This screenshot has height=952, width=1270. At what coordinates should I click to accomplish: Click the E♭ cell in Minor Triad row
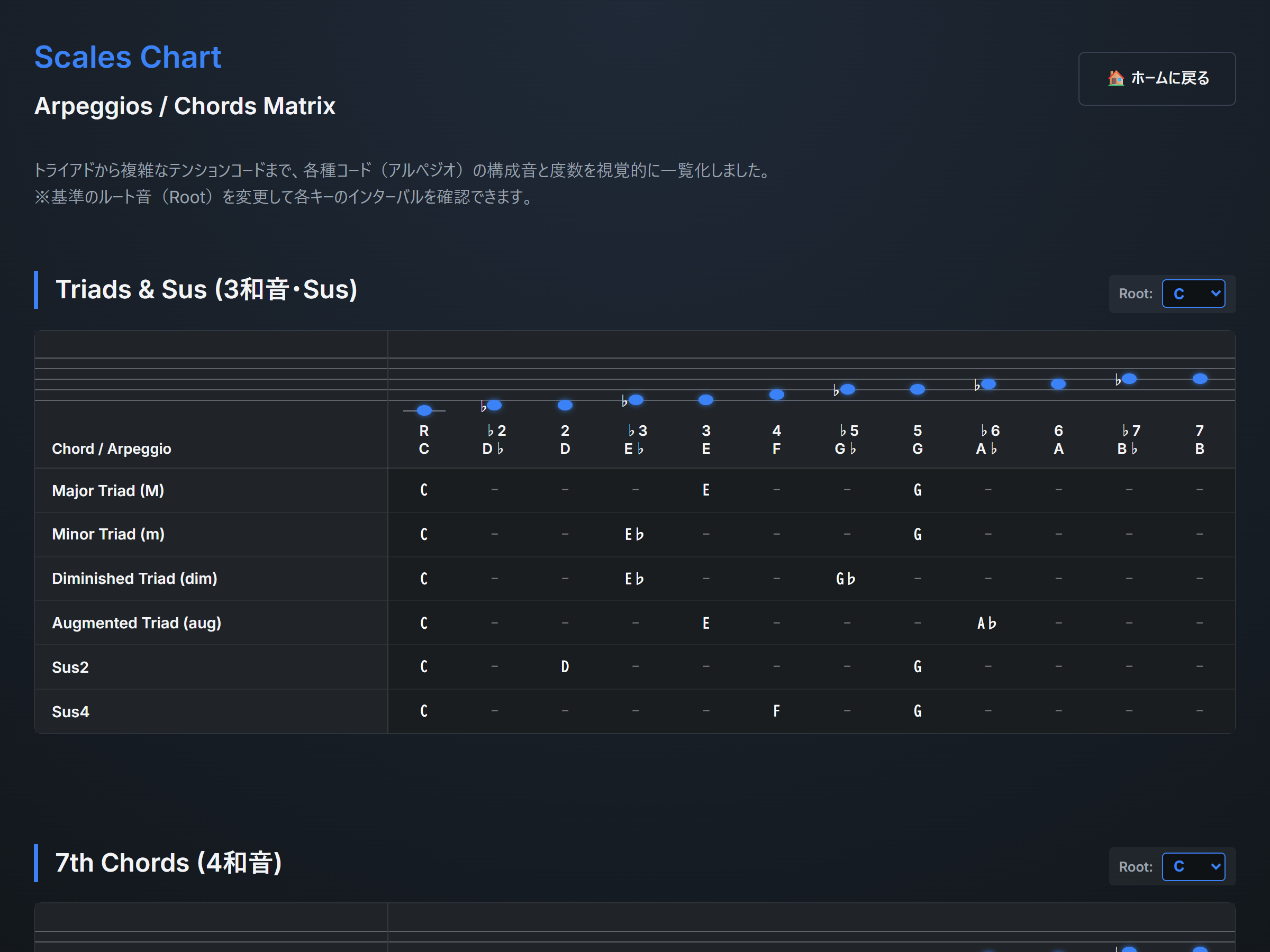pyautogui.click(x=634, y=534)
